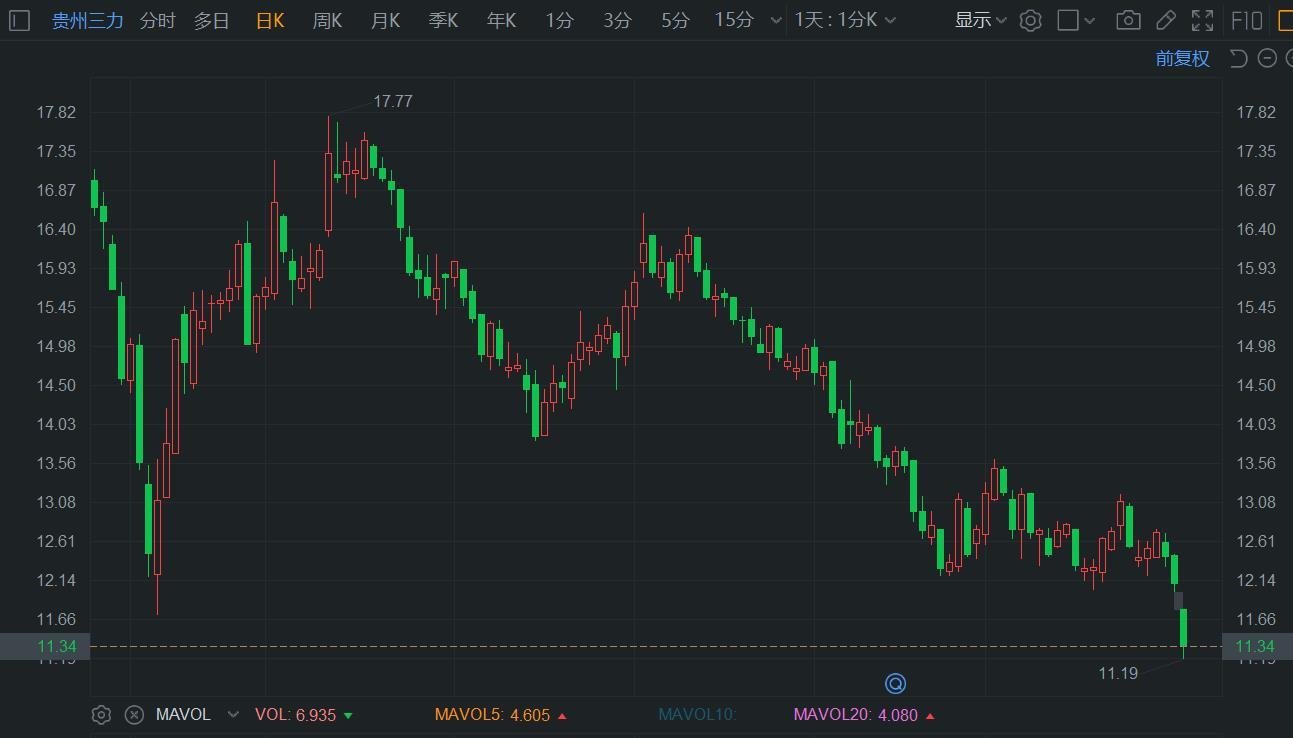Expand the 显示 display dropdown
Image resolution: width=1293 pixels, height=738 pixels.
pos(980,20)
